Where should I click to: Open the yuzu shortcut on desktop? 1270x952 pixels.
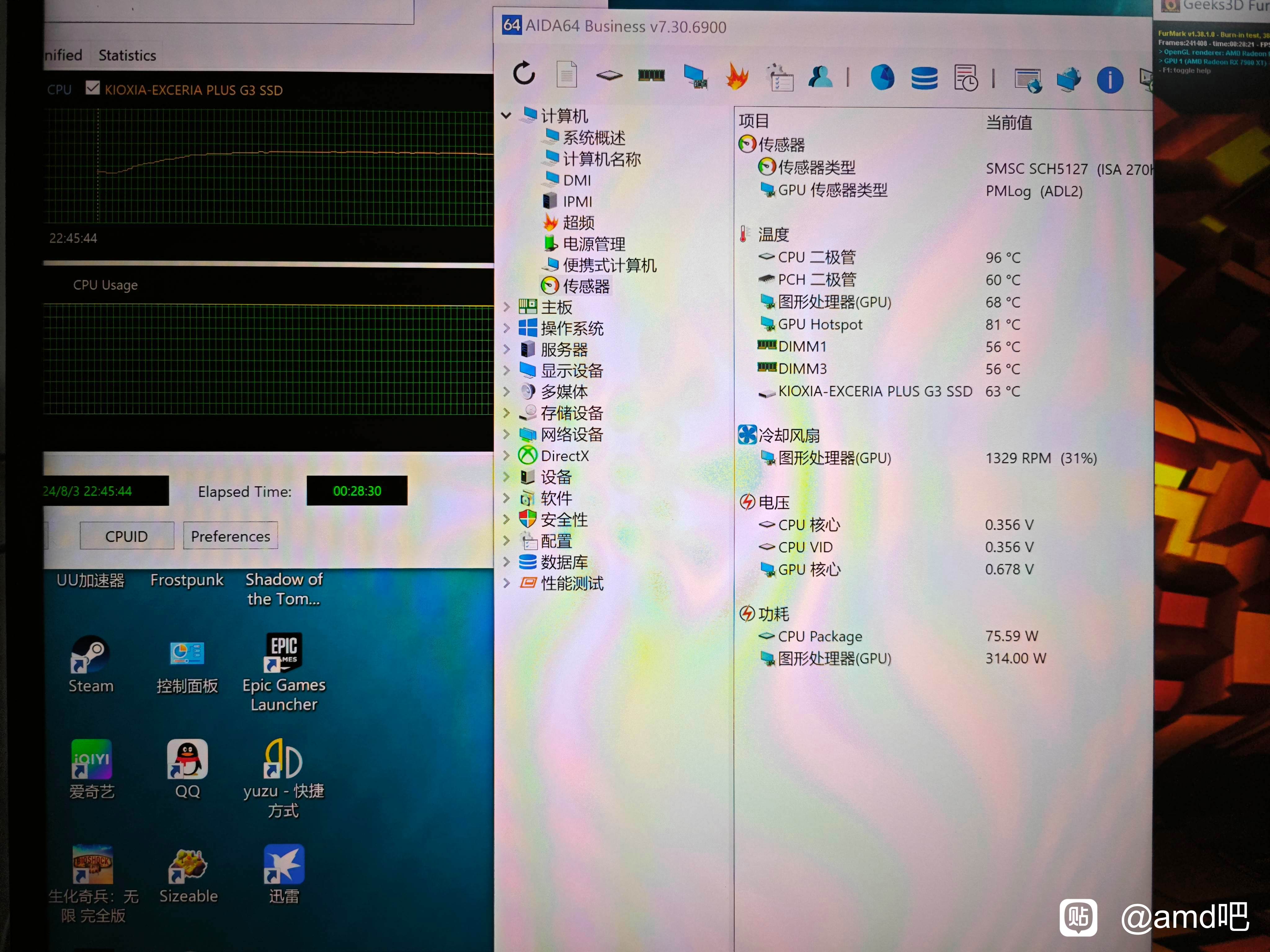(x=284, y=779)
